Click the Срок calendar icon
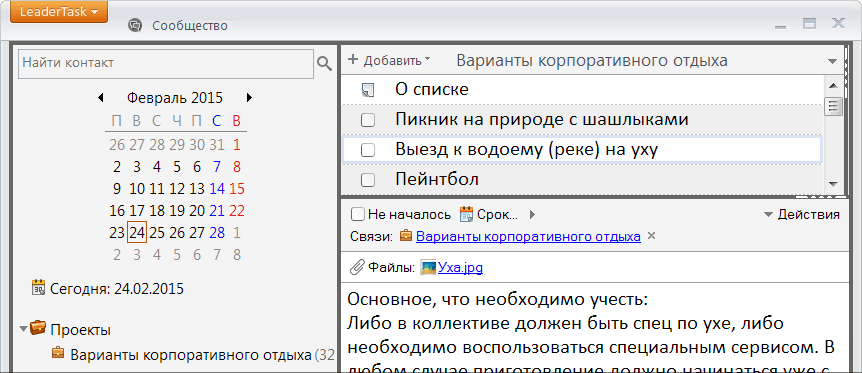Screen dimensions: 862x373 (x=466, y=214)
